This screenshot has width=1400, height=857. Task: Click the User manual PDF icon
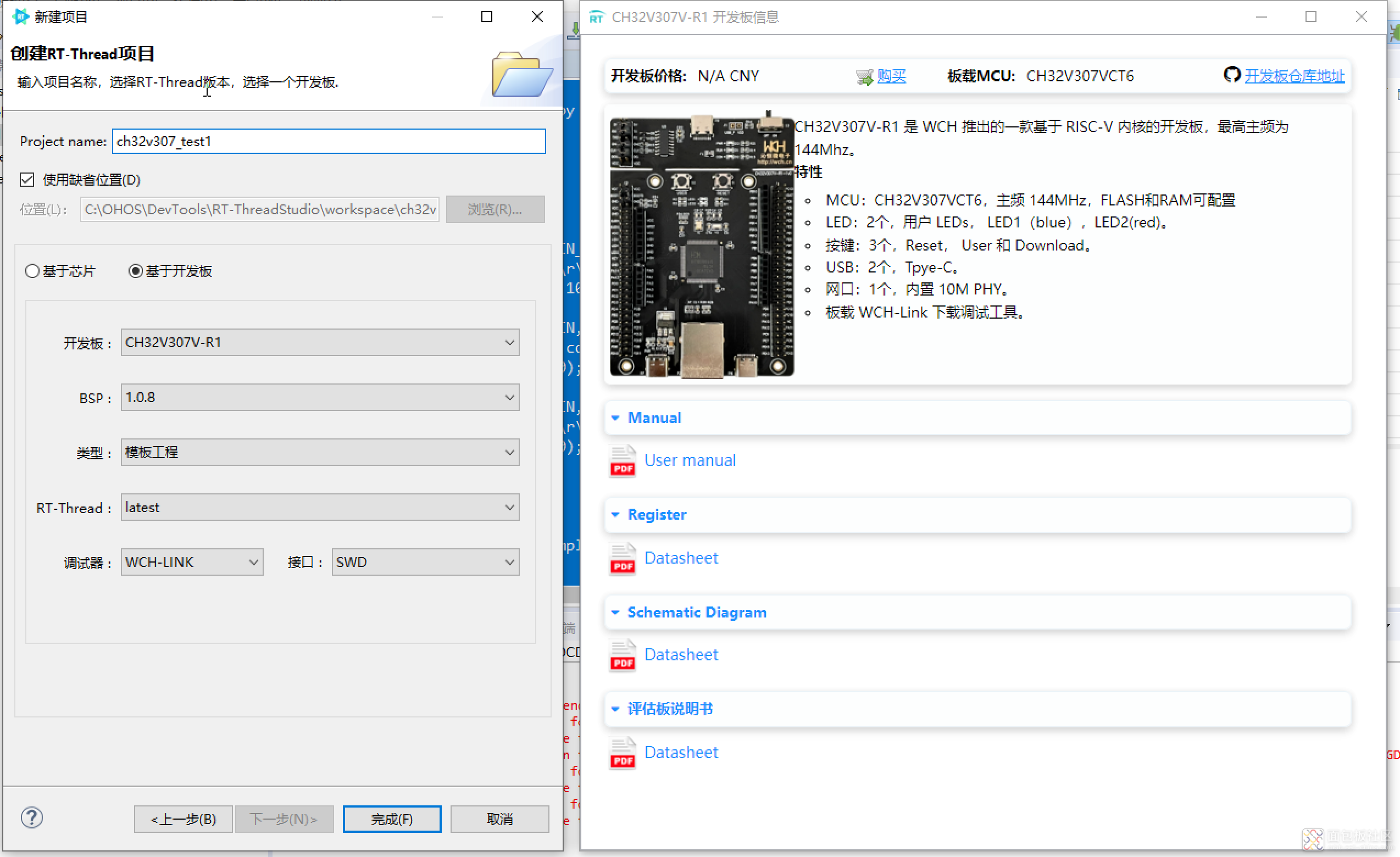(623, 460)
